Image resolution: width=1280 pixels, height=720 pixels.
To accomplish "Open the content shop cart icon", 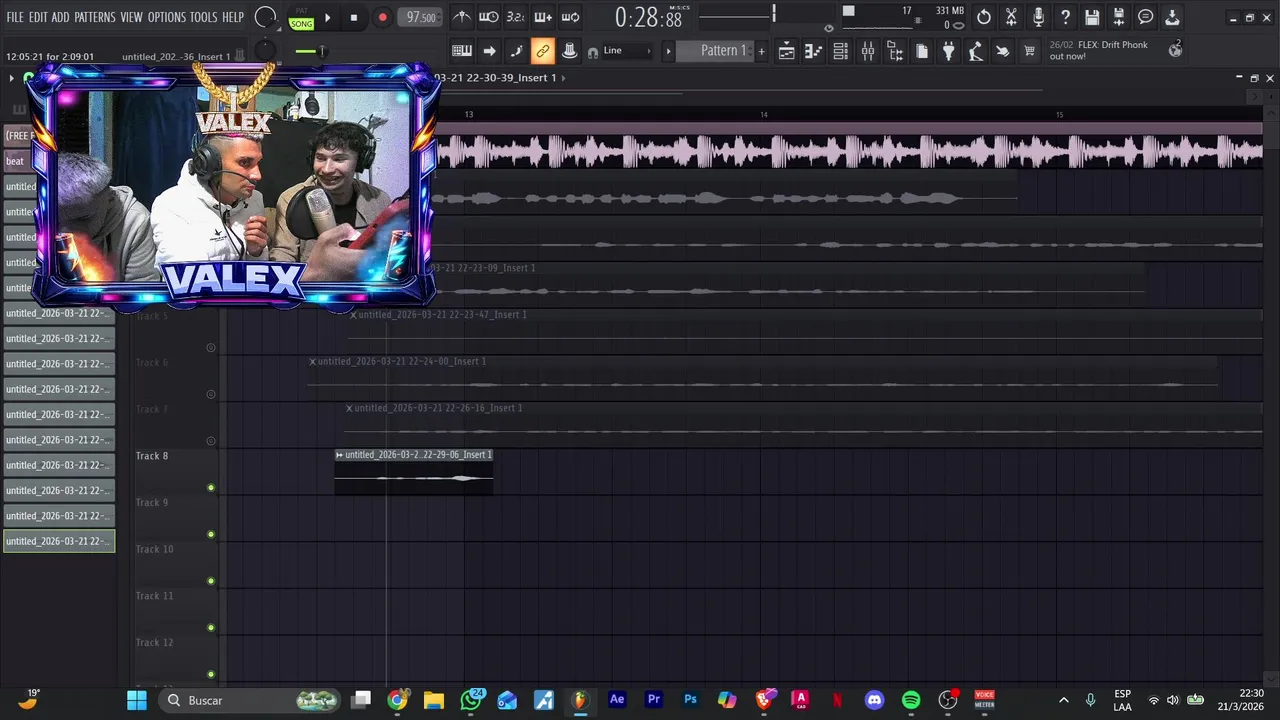I will pyautogui.click(x=1030, y=51).
